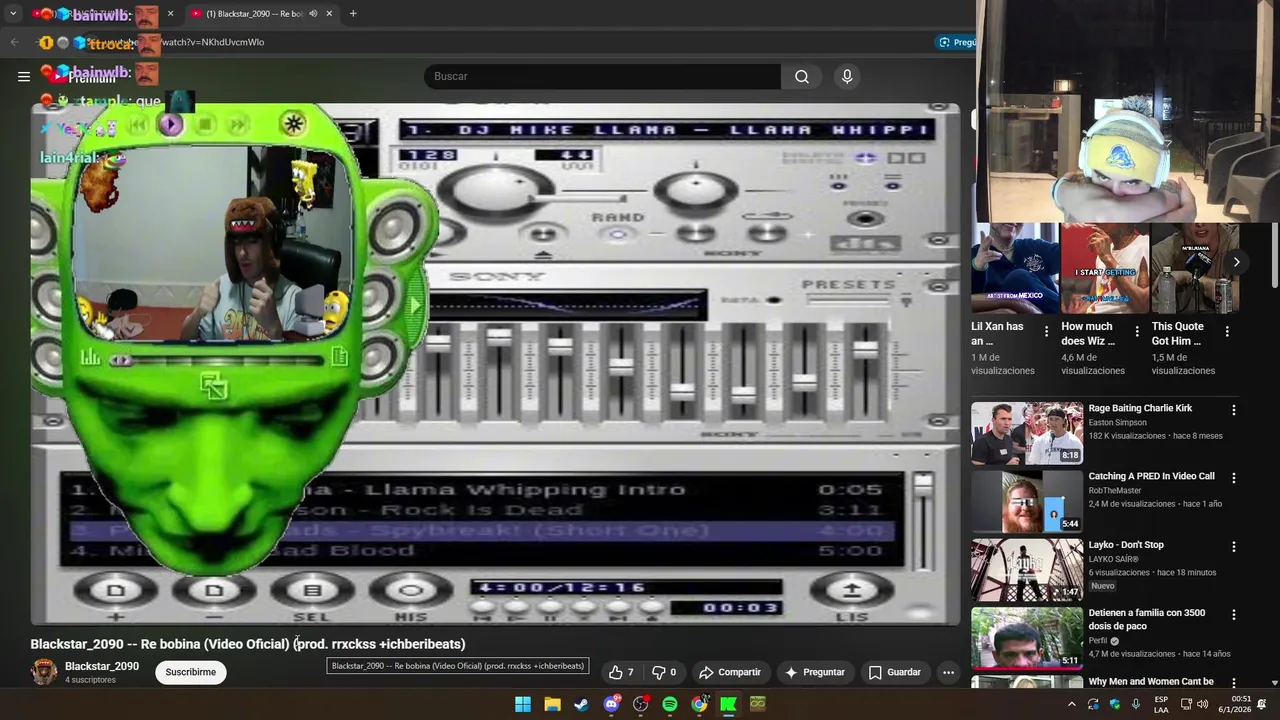The height and width of the screenshot is (720, 1280).
Task: Open the Easton Simpson channel name
Action: pyautogui.click(x=1117, y=423)
